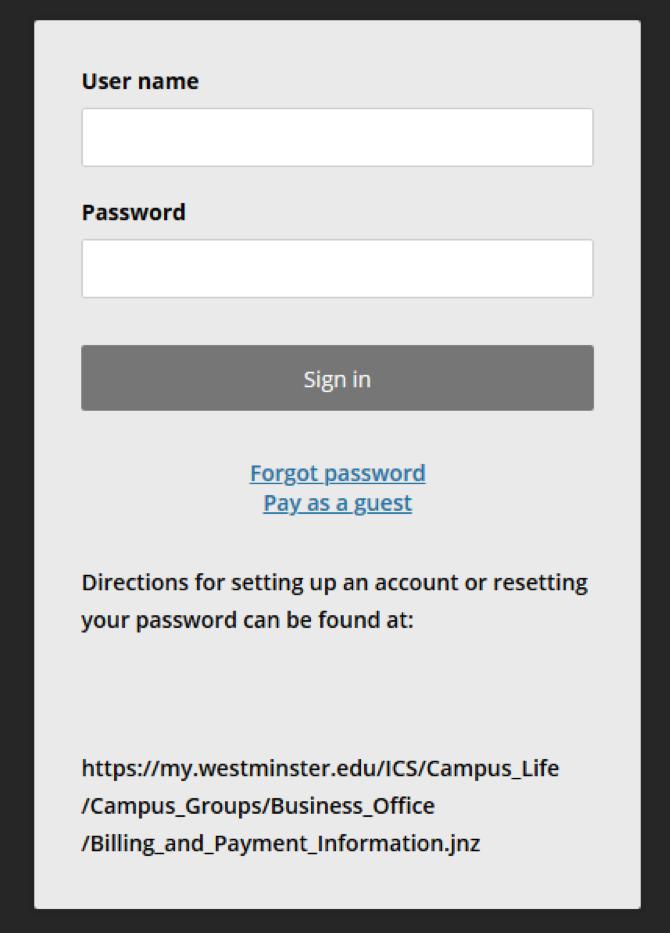Click the bold User name label

click(x=140, y=82)
